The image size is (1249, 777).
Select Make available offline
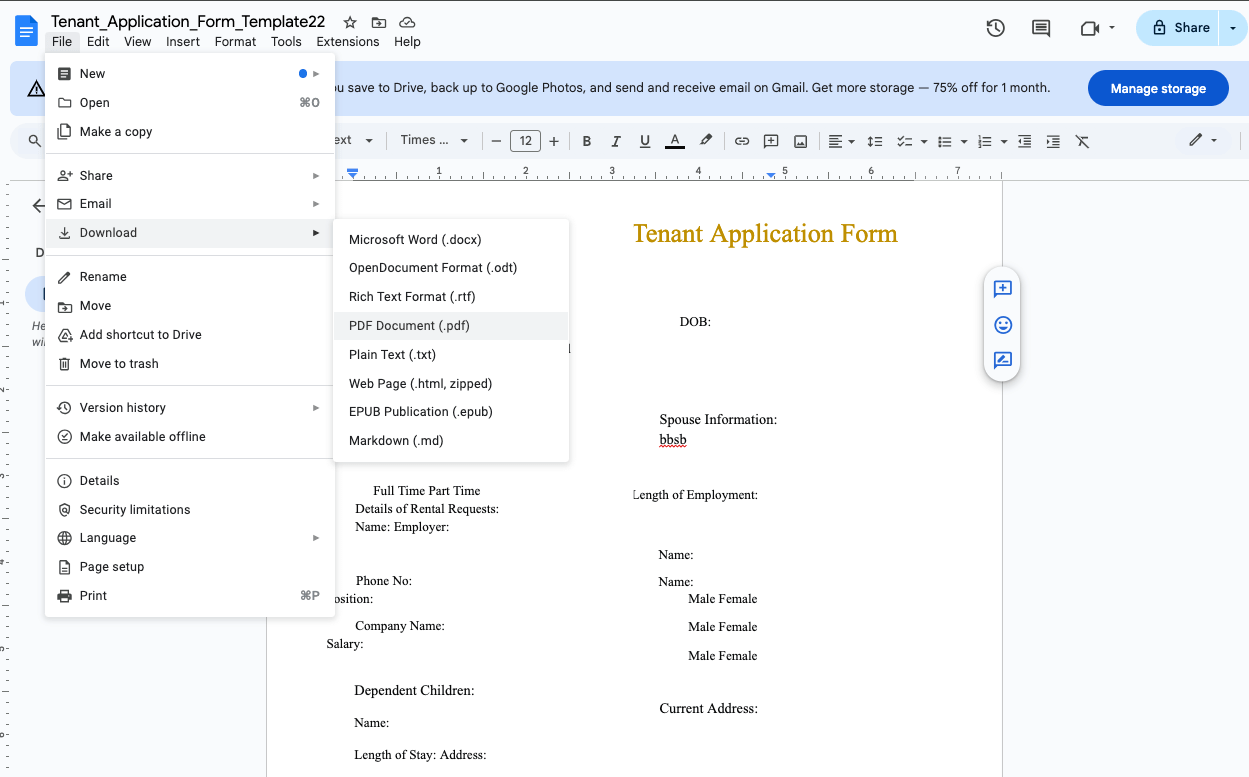point(190,437)
